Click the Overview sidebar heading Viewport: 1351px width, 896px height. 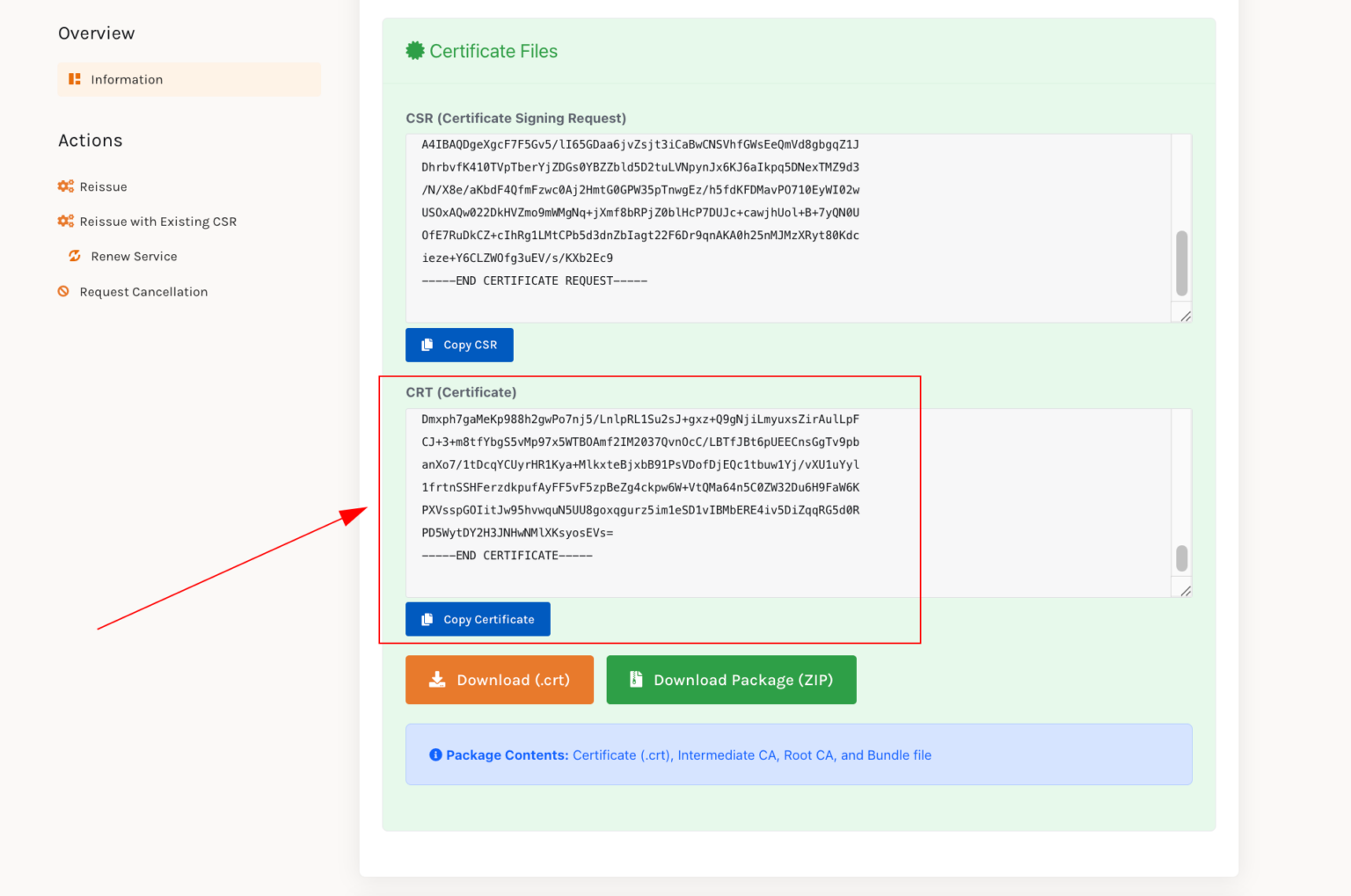click(x=97, y=33)
